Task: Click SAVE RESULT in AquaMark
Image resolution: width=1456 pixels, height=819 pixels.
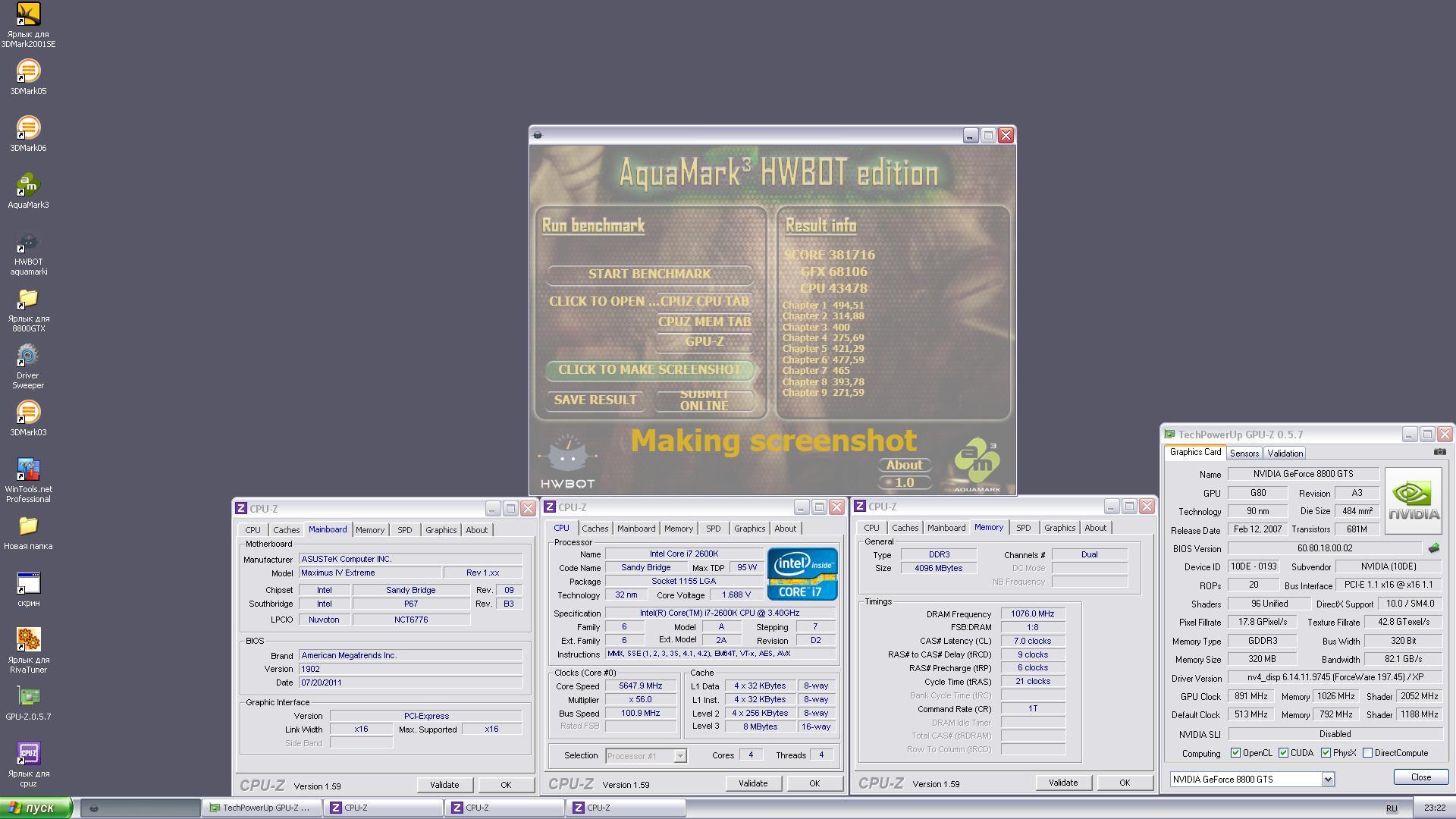Action: coord(595,400)
